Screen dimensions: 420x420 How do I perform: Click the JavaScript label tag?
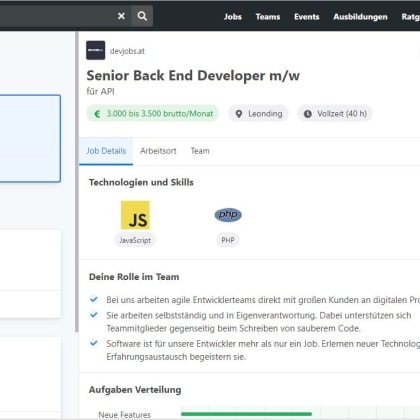click(135, 240)
